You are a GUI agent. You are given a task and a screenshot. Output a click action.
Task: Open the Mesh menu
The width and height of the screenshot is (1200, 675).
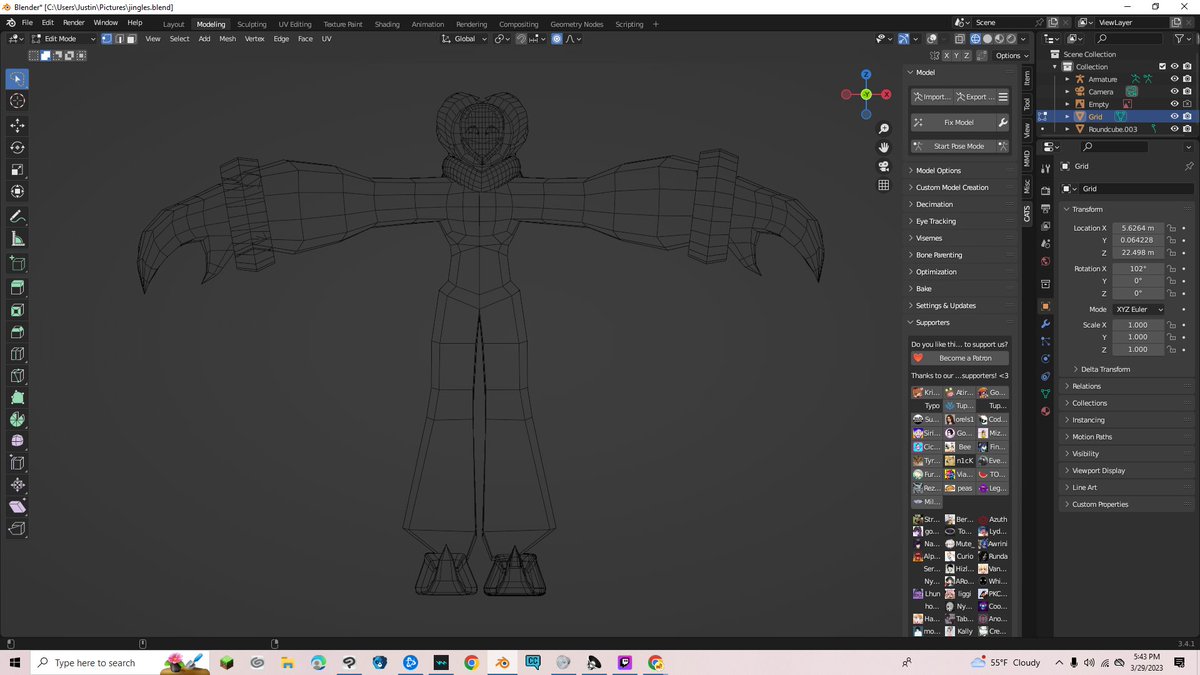click(x=228, y=39)
